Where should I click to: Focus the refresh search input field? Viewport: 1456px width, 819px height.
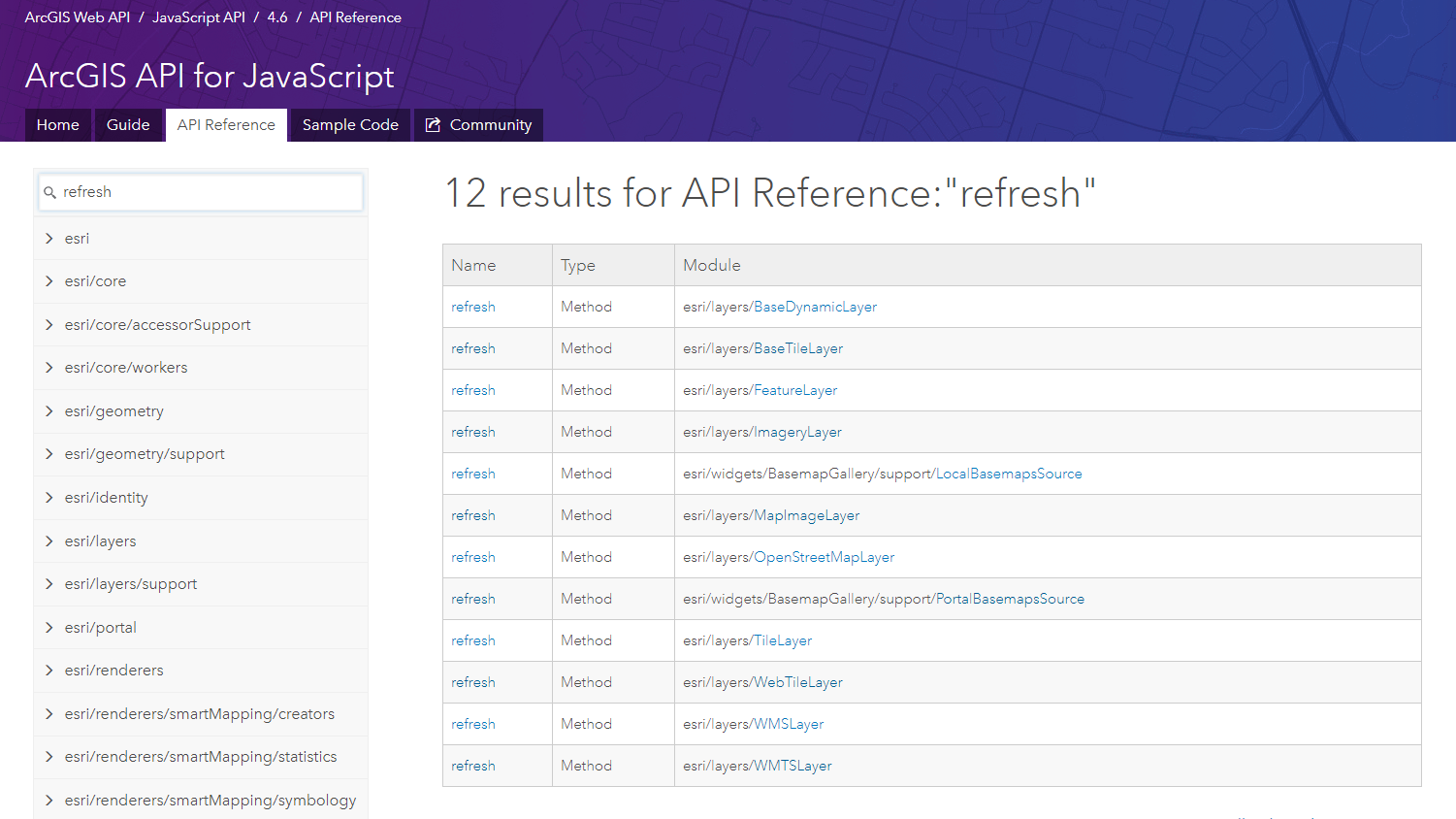tap(209, 192)
